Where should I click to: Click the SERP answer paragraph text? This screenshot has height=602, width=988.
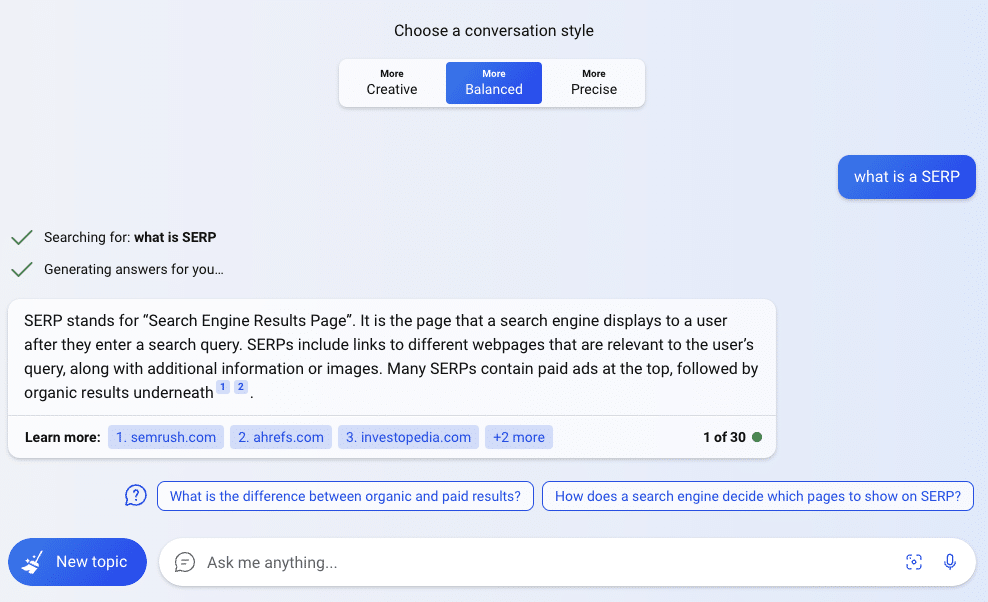pyautogui.click(x=391, y=356)
